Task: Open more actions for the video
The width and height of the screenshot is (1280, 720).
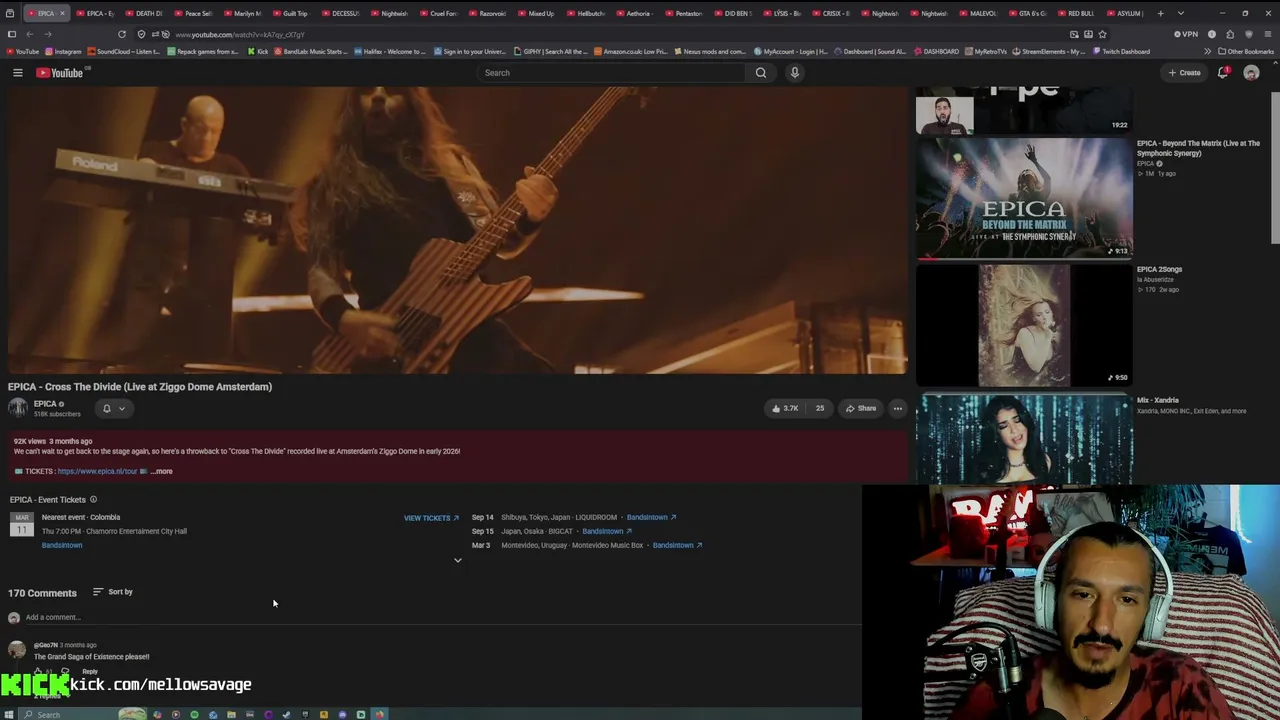Action: click(x=898, y=408)
